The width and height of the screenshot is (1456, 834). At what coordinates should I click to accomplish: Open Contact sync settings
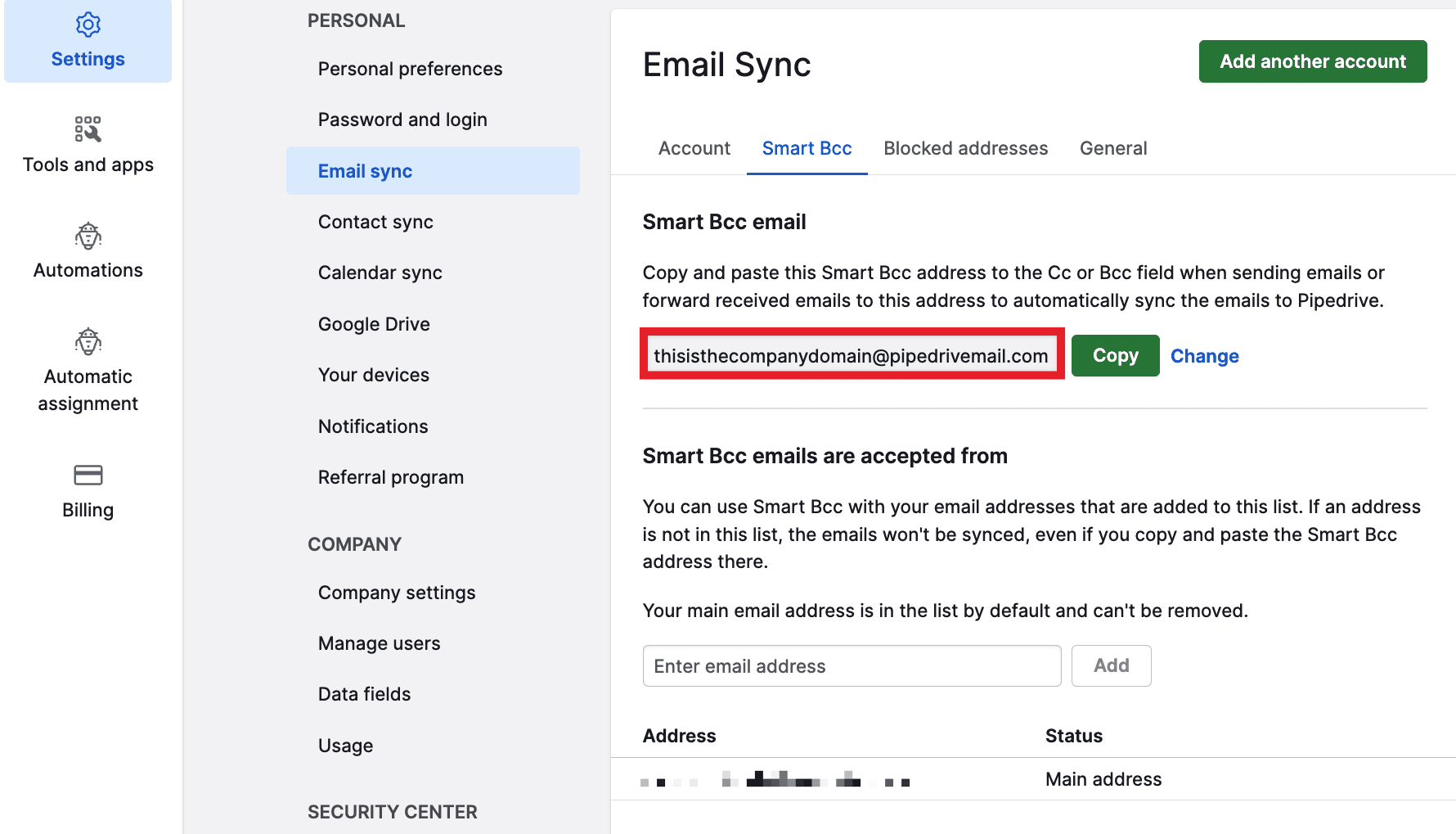point(375,221)
